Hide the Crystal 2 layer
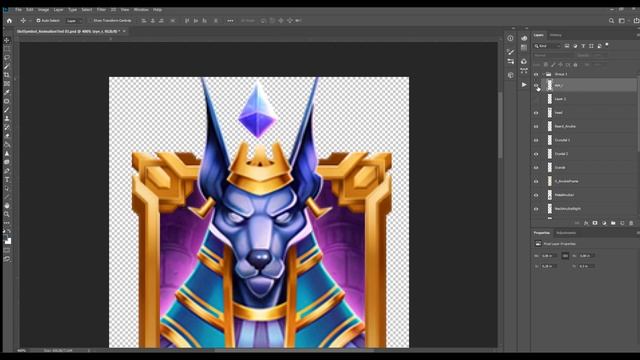This screenshot has width=640, height=360. (x=536, y=154)
